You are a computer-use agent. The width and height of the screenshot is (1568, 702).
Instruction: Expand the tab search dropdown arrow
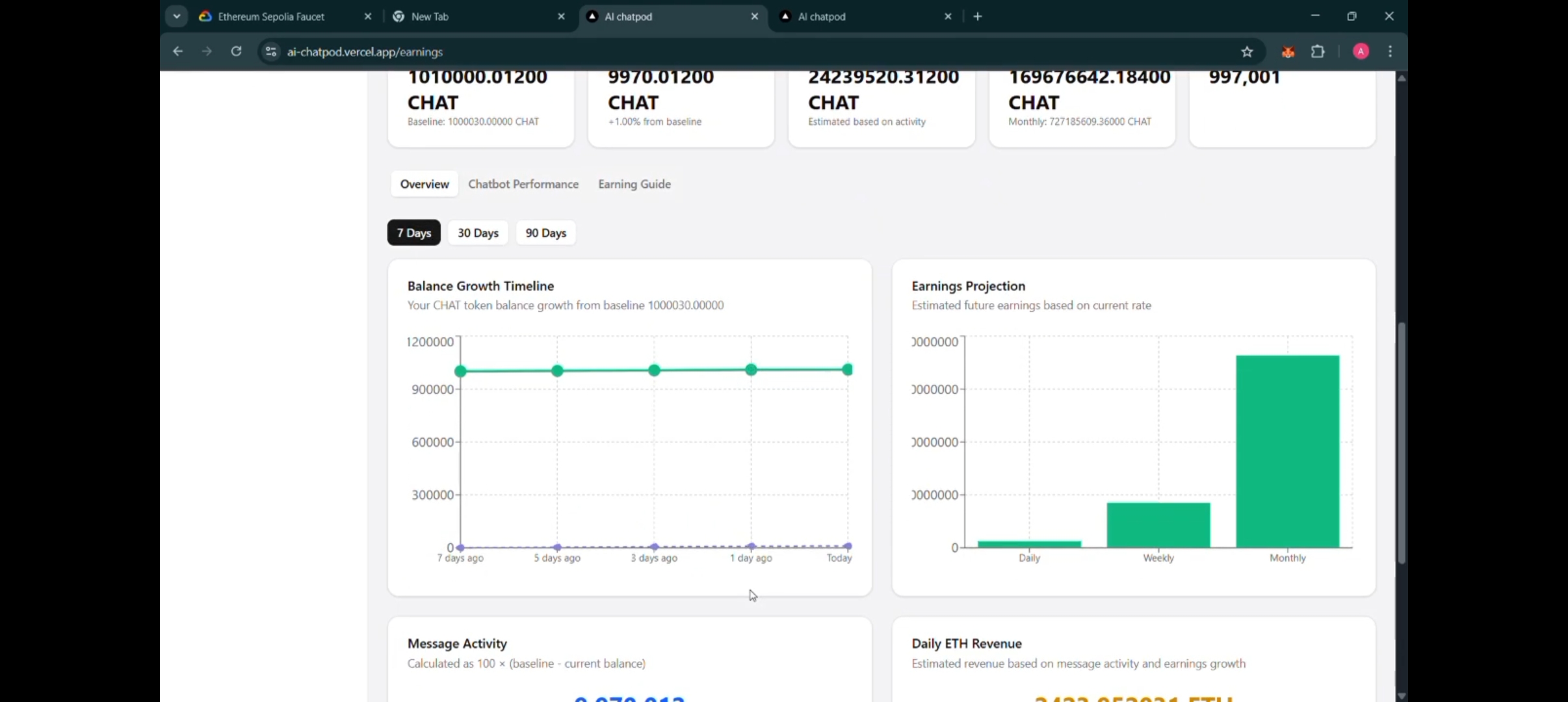click(x=176, y=16)
